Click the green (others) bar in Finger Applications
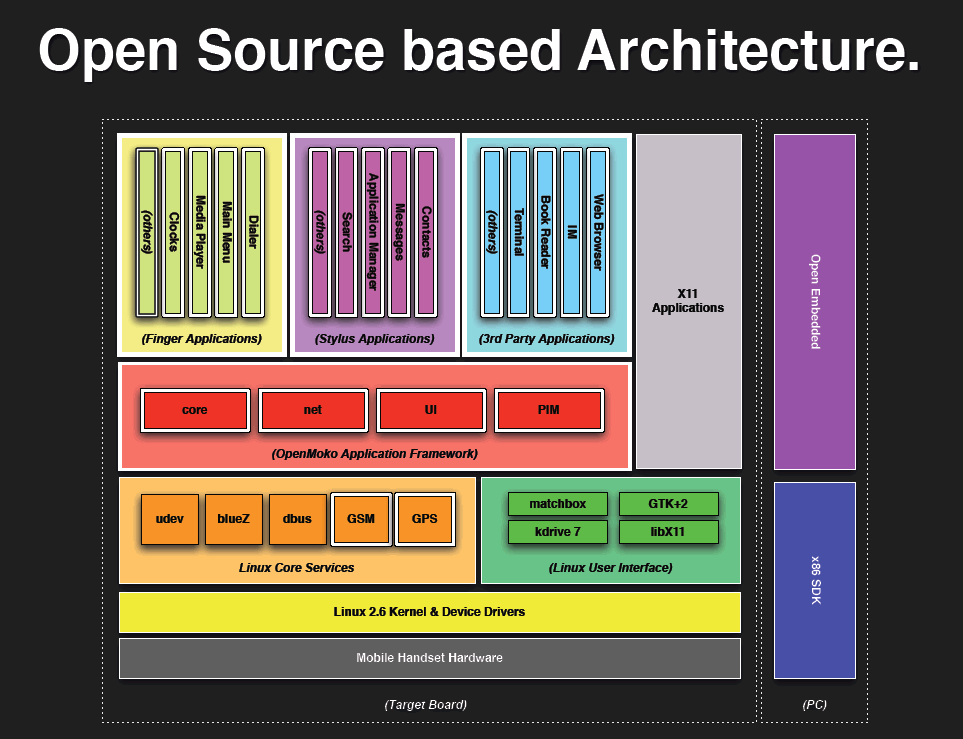 point(147,232)
